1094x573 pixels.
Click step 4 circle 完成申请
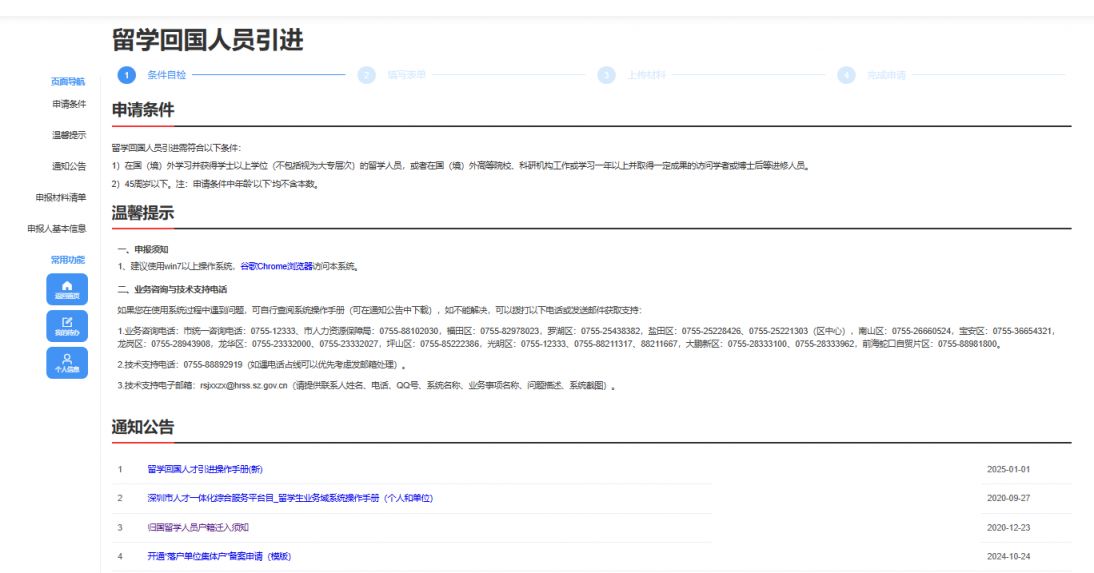(x=847, y=75)
